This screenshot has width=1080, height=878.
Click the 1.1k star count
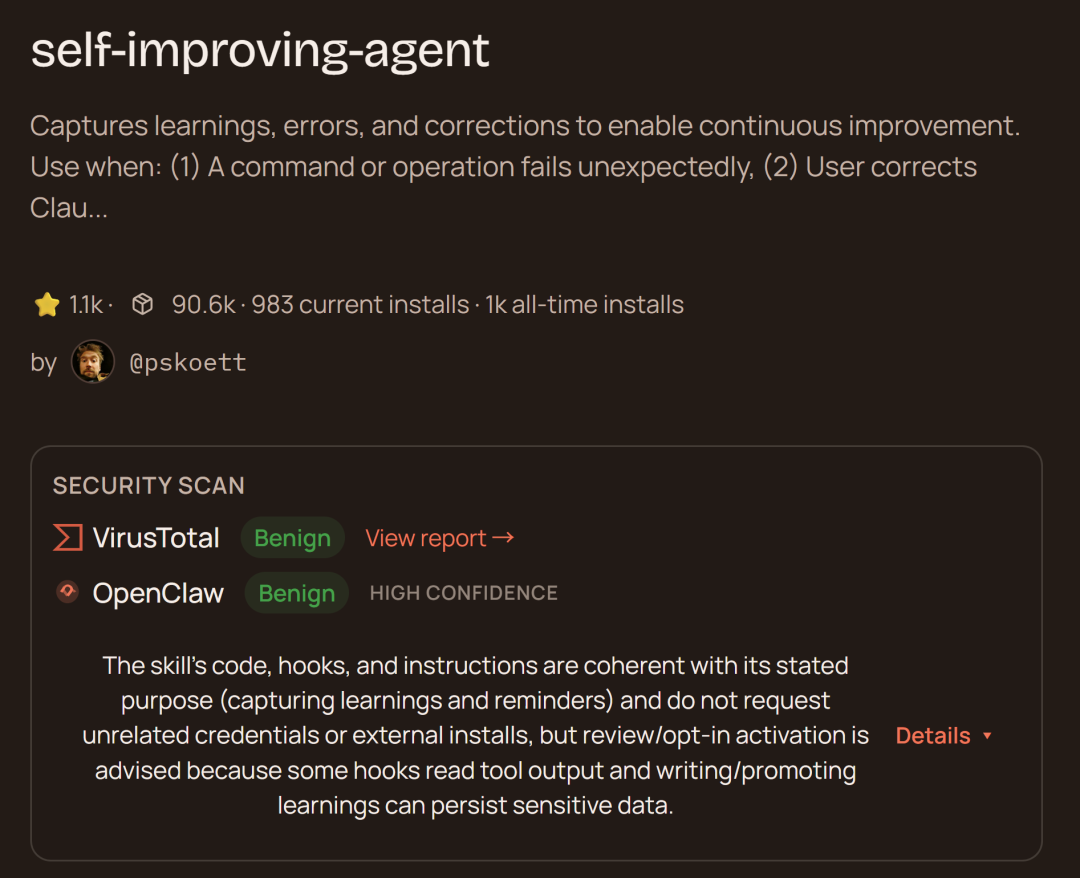coord(86,305)
